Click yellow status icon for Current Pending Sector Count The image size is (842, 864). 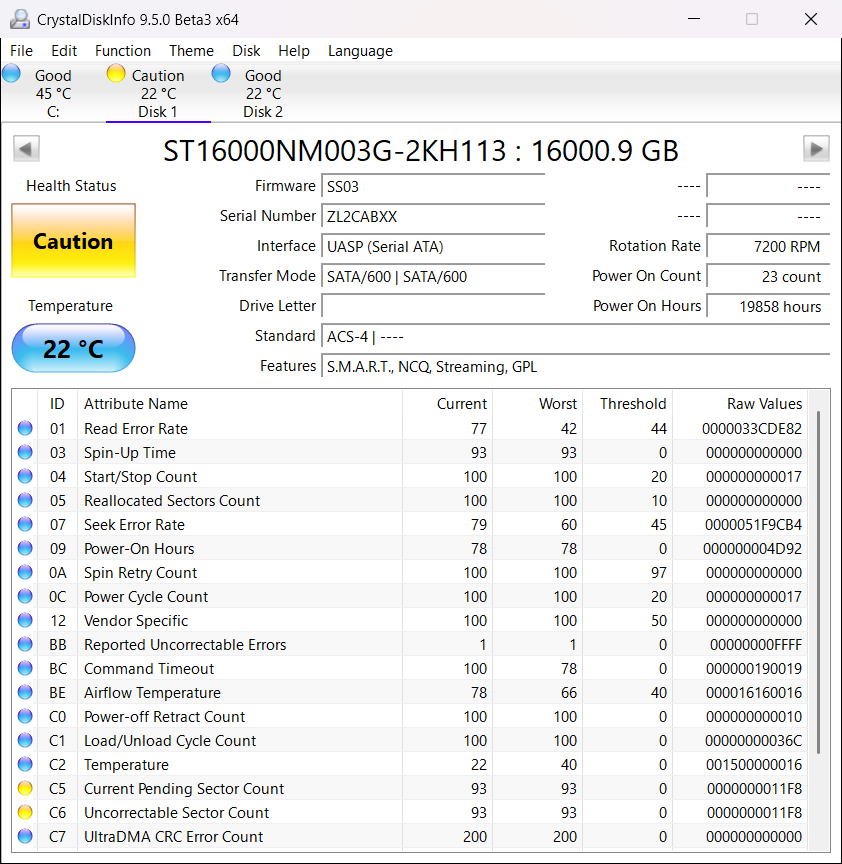(x=25, y=789)
